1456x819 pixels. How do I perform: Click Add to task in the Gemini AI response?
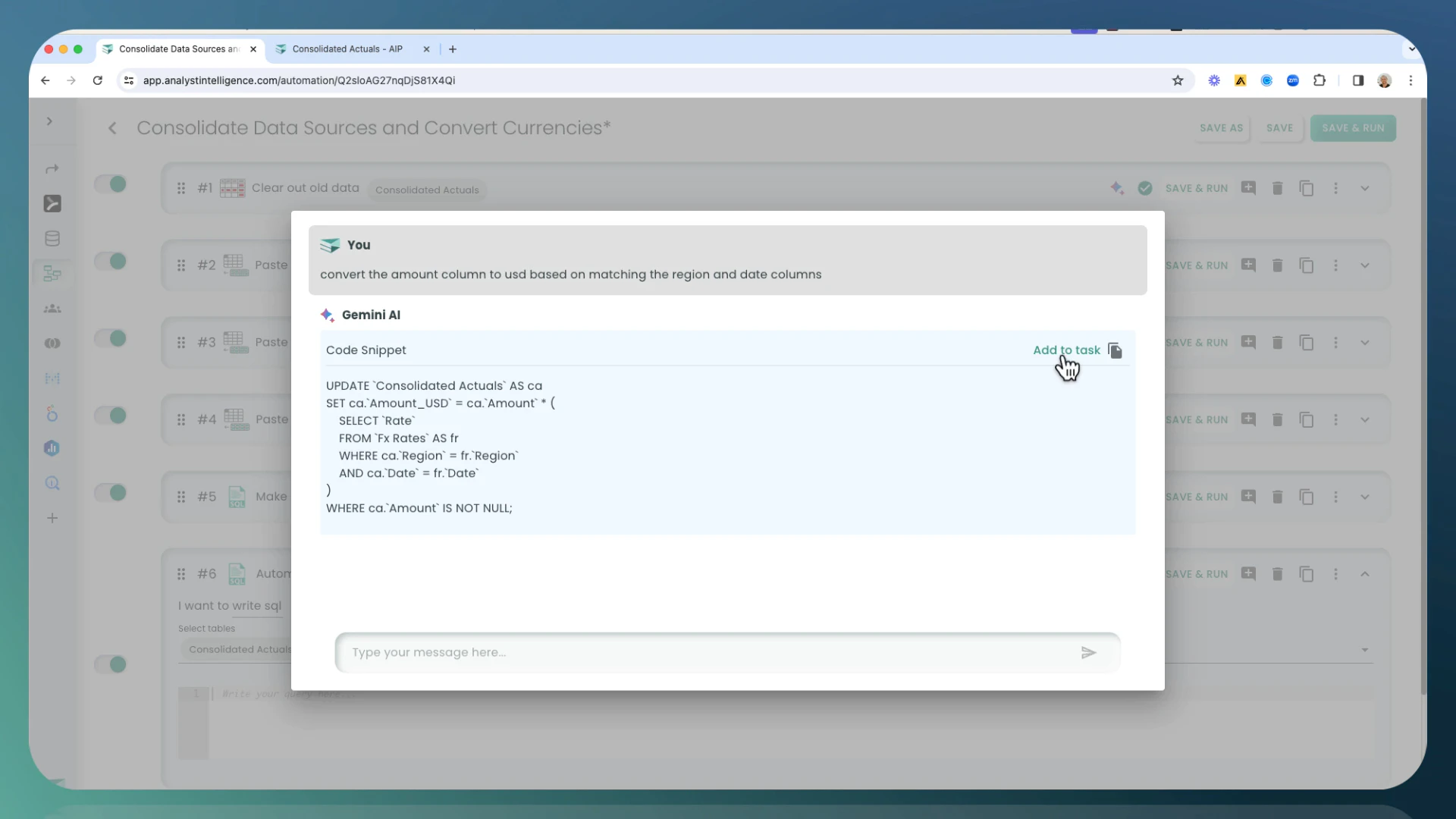click(x=1066, y=350)
